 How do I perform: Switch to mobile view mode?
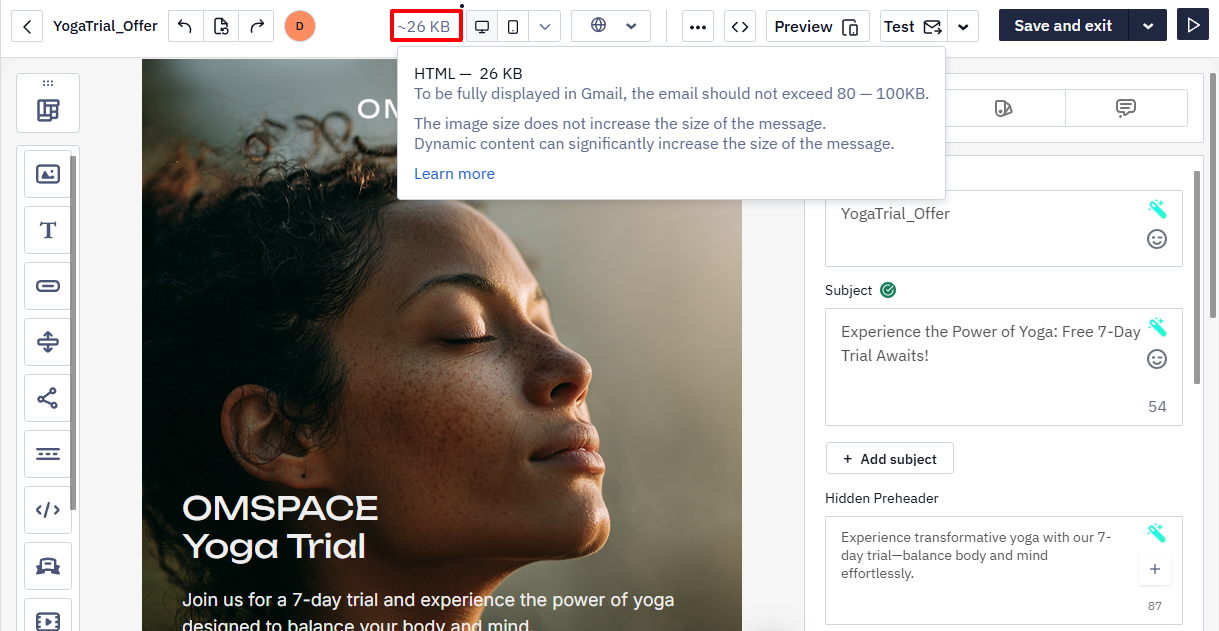(513, 26)
